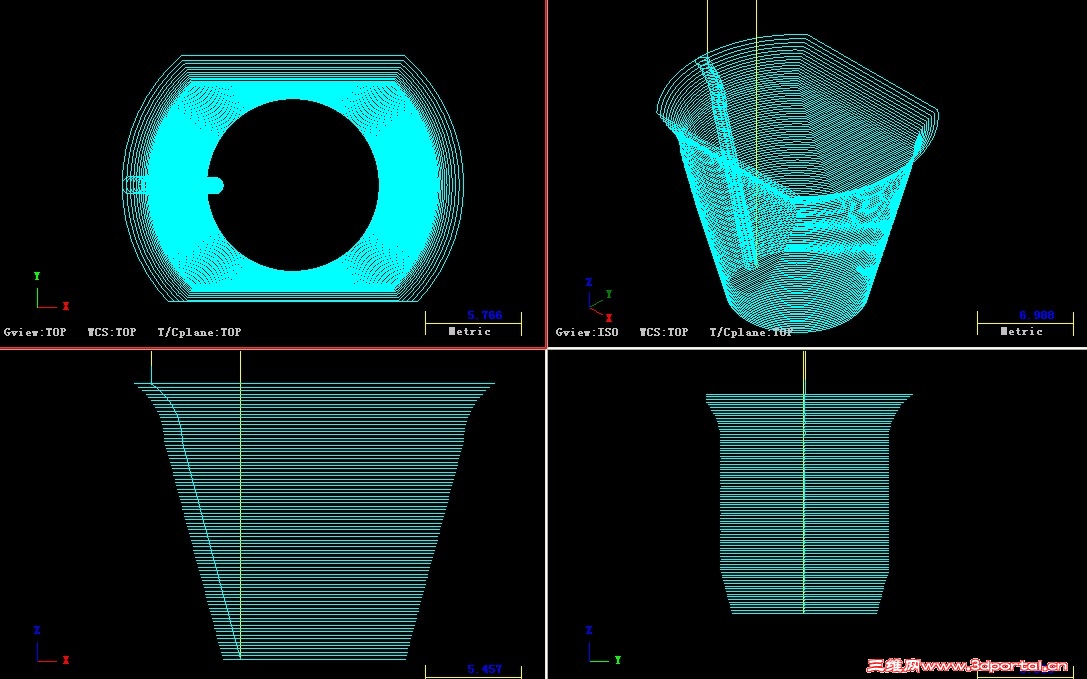Click WCS:TOP label in the isometric viewport
The image size is (1087, 679).
(663, 332)
